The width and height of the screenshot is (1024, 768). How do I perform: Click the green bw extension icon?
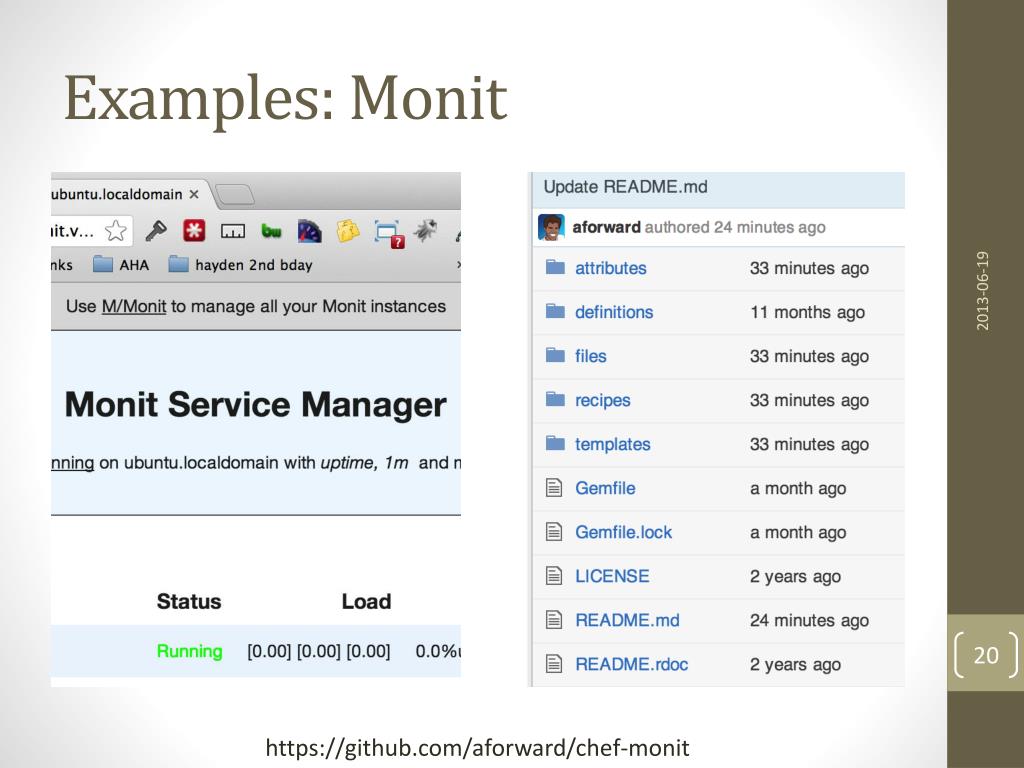tap(271, 231)
